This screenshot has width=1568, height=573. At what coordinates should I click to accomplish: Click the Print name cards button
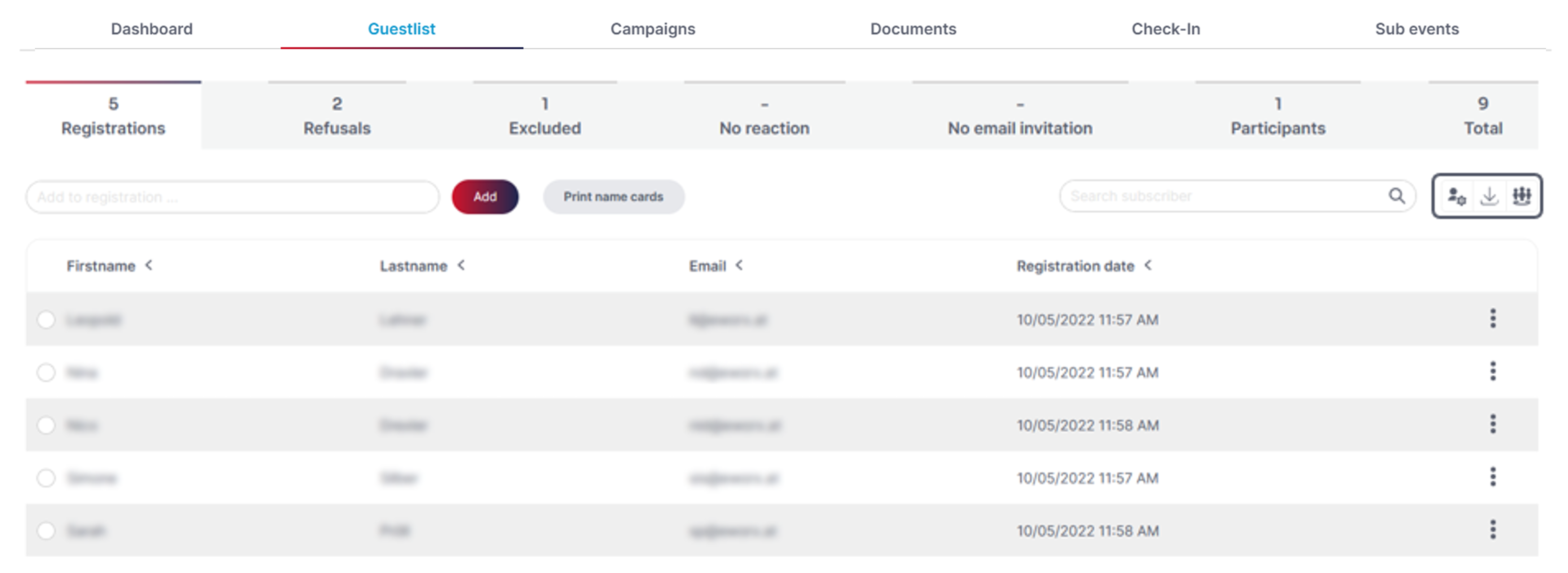[x=614, y=197]
